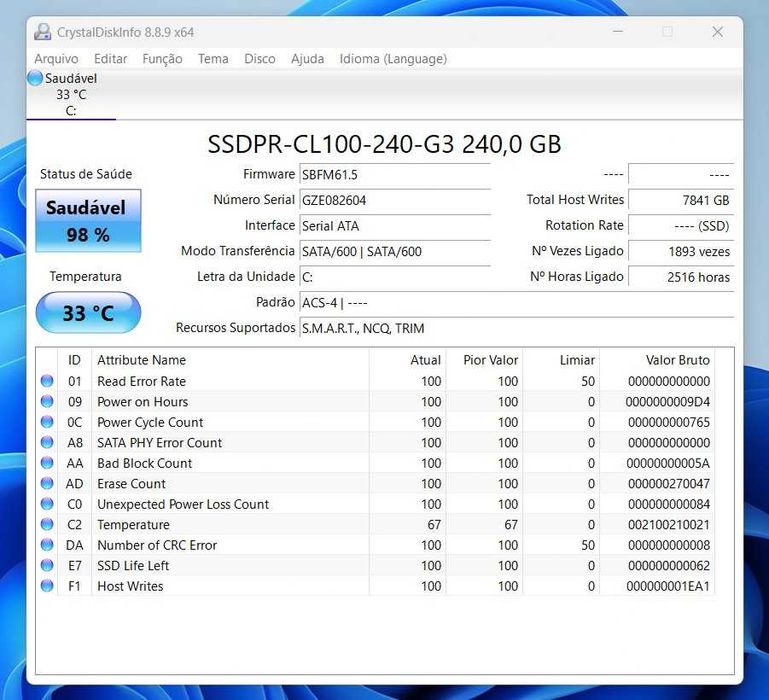
Task: Click the status orb on Power on Hours row
Action: tap(47, 401)
